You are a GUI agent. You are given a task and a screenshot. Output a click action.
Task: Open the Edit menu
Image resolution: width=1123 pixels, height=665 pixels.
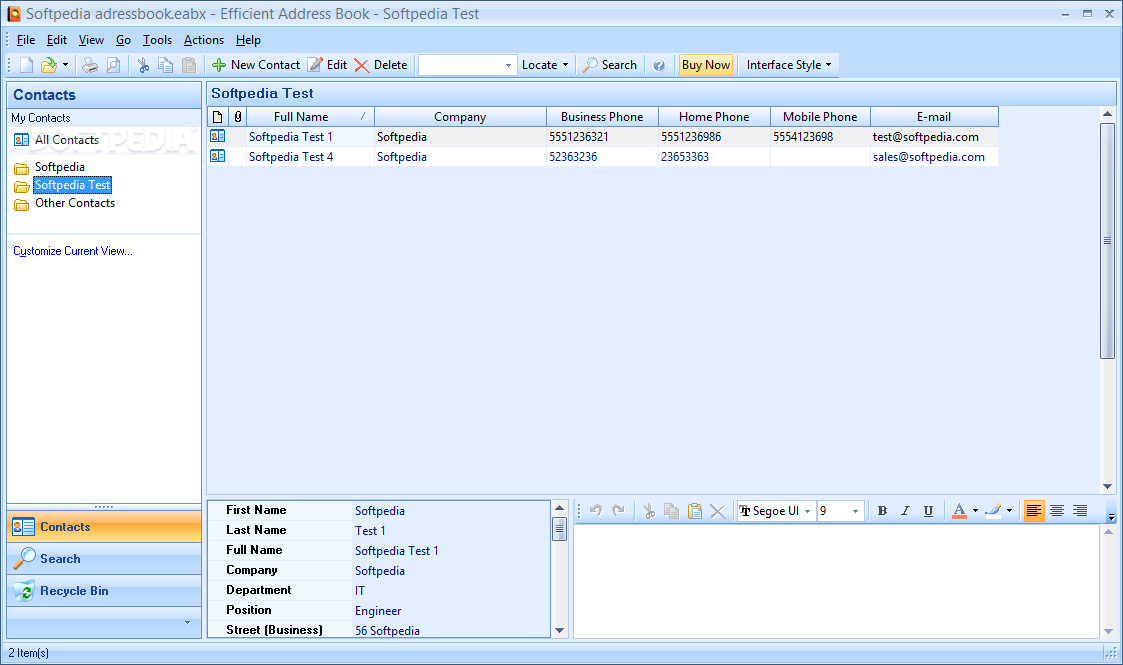click(57, 40)
